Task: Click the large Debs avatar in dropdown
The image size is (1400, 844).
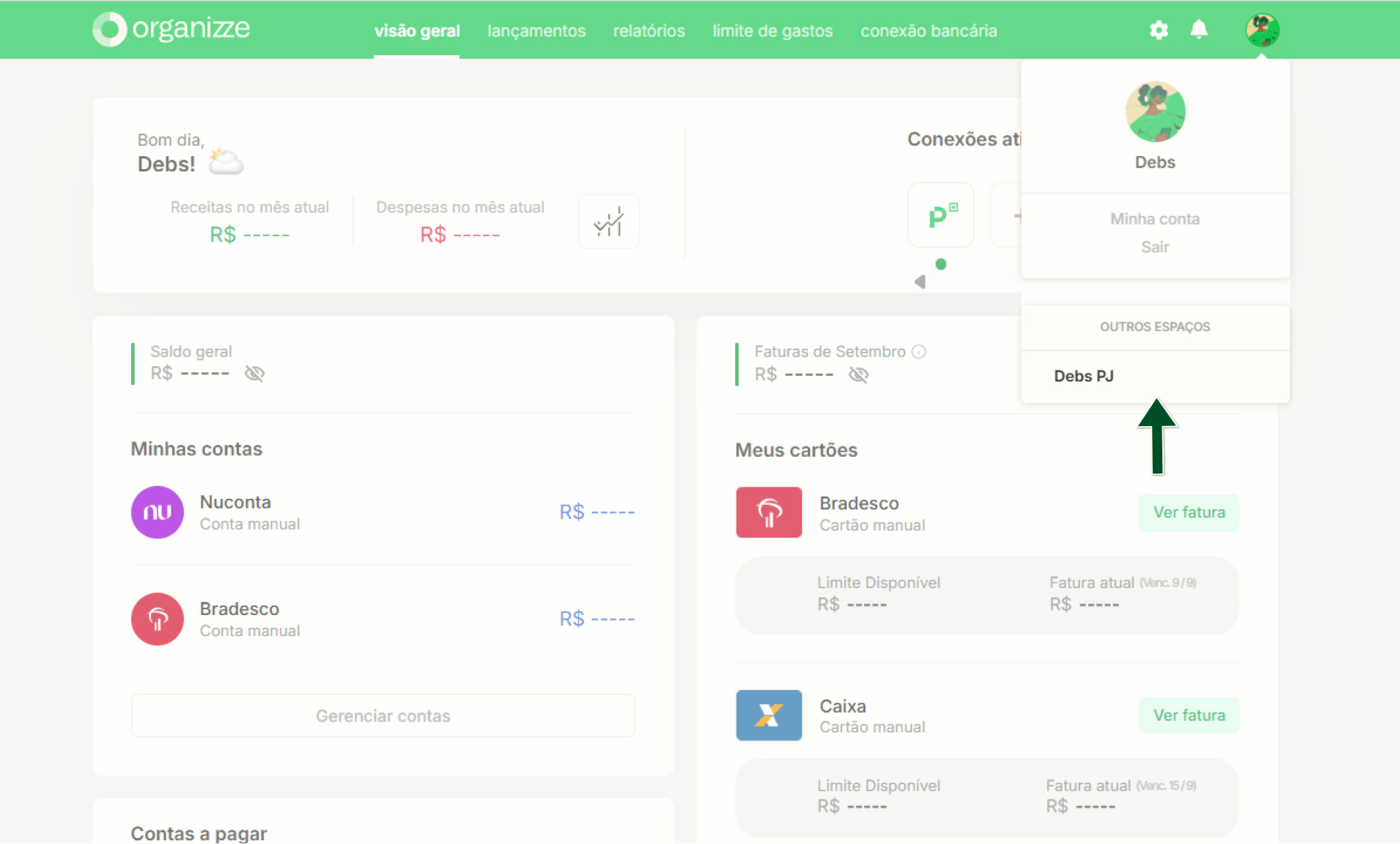Action: click(1155, 112)
